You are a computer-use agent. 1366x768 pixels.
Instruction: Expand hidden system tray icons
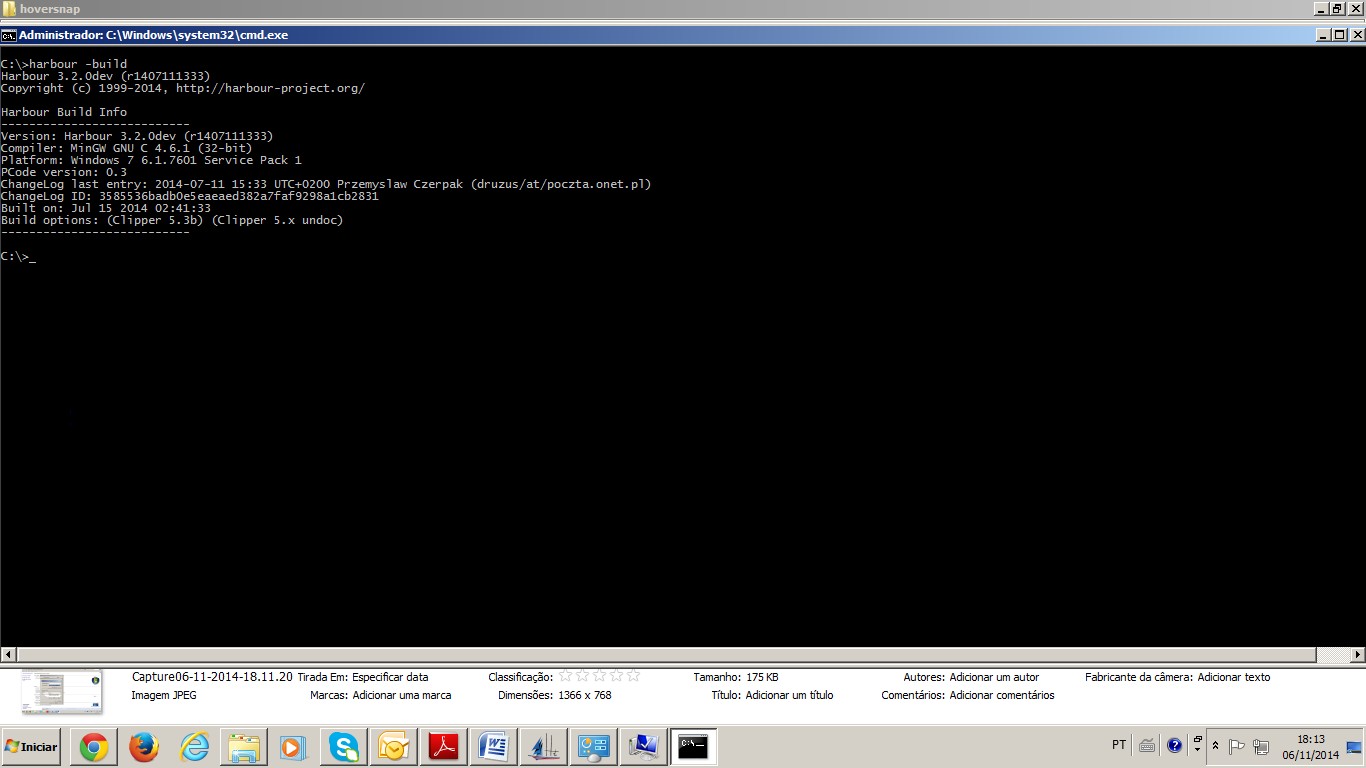[1215, 746]
